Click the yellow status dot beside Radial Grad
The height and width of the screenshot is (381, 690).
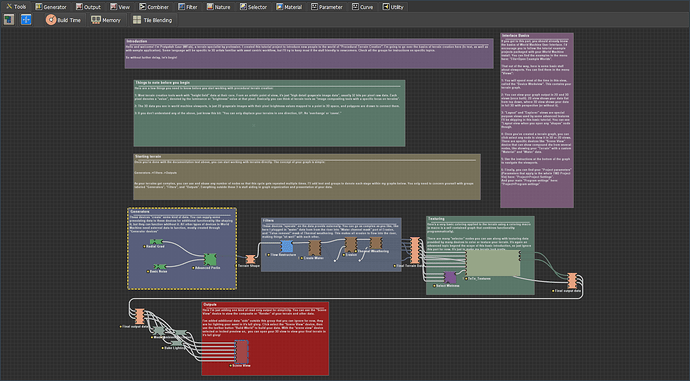tap(145, 246)
